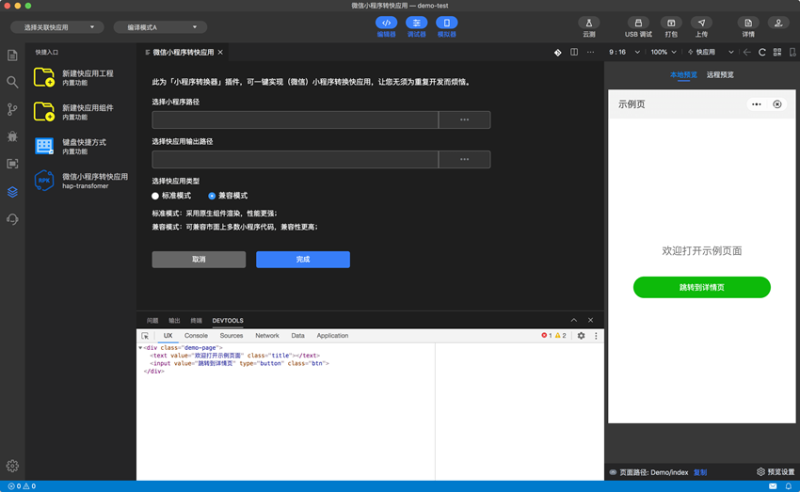
Task: Click the green 跳转到详情页 button in the preview
Action: [702, 287]
